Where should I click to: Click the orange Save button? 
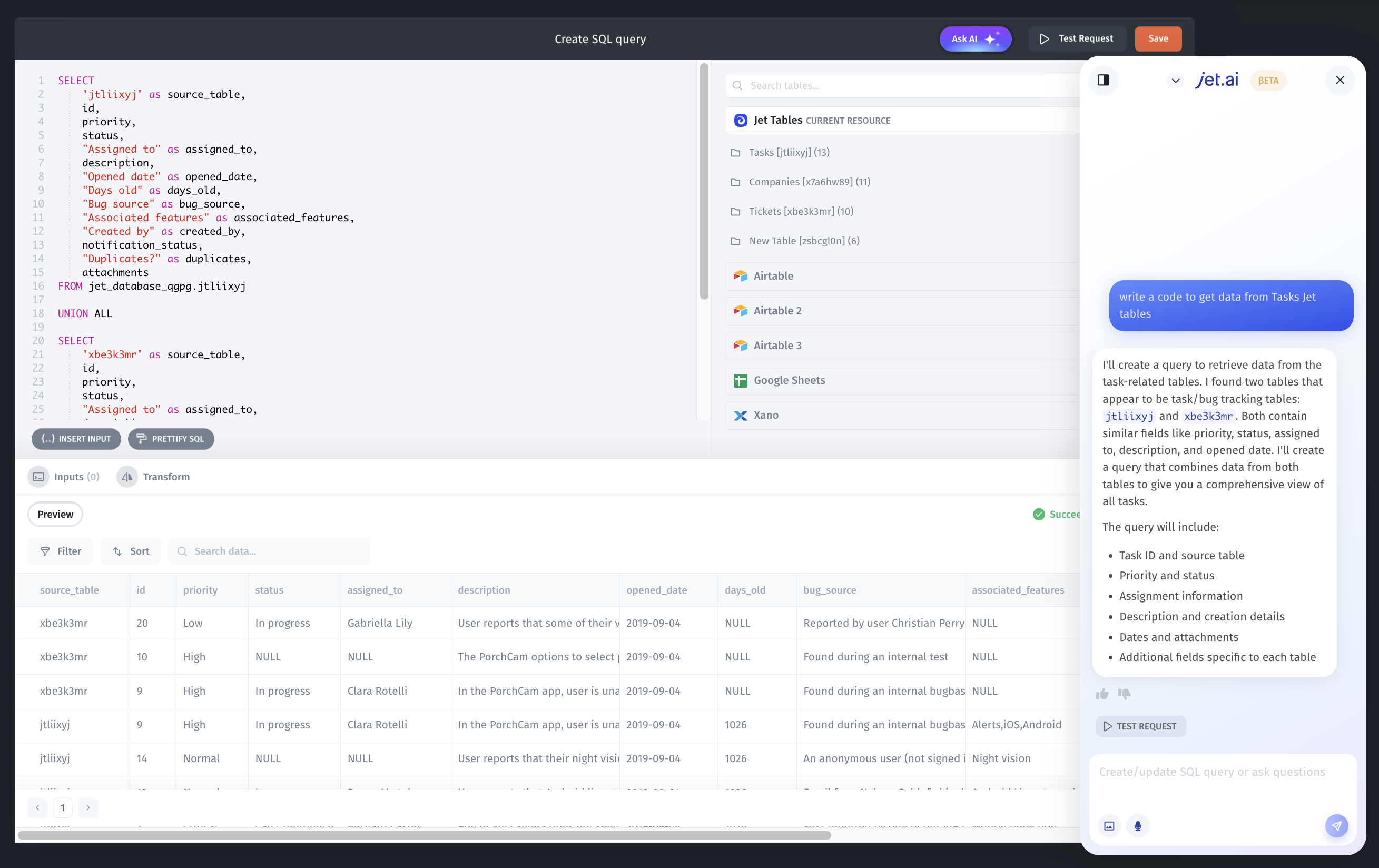tap(1157, 38)
